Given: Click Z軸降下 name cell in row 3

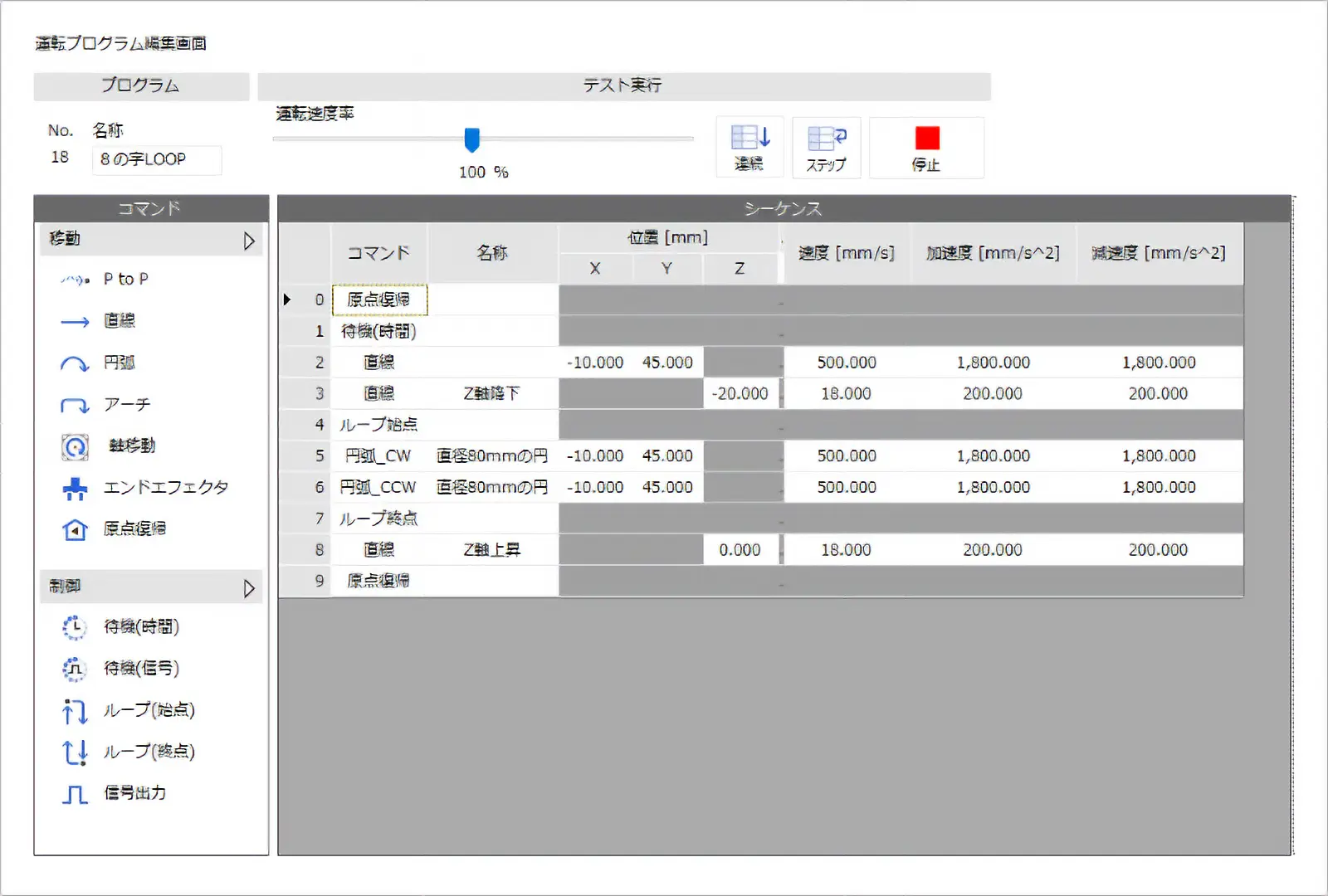Looking at the screenshot, I should [x=493, y=394].
